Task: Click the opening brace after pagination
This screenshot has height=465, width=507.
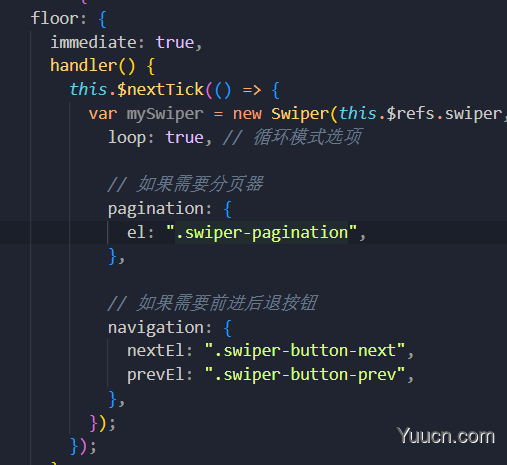Action: [x=228, y=209]
